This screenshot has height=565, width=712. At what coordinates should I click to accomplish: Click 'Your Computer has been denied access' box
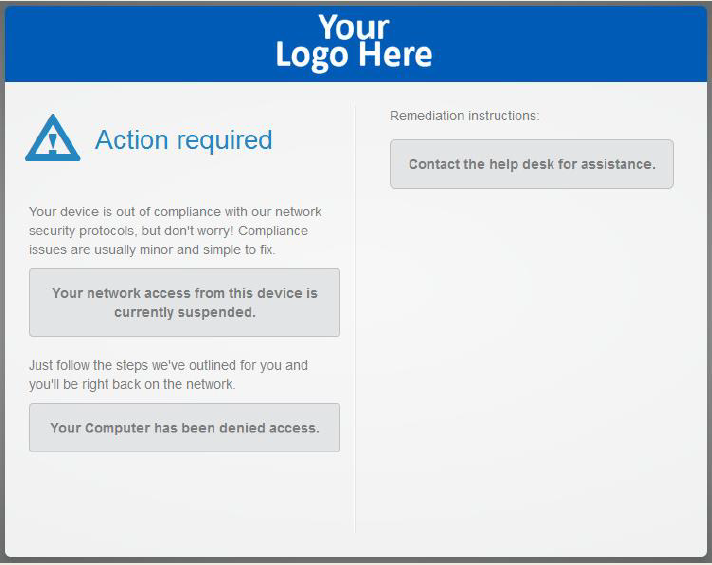pyautogui.click(x=184, y=427)
